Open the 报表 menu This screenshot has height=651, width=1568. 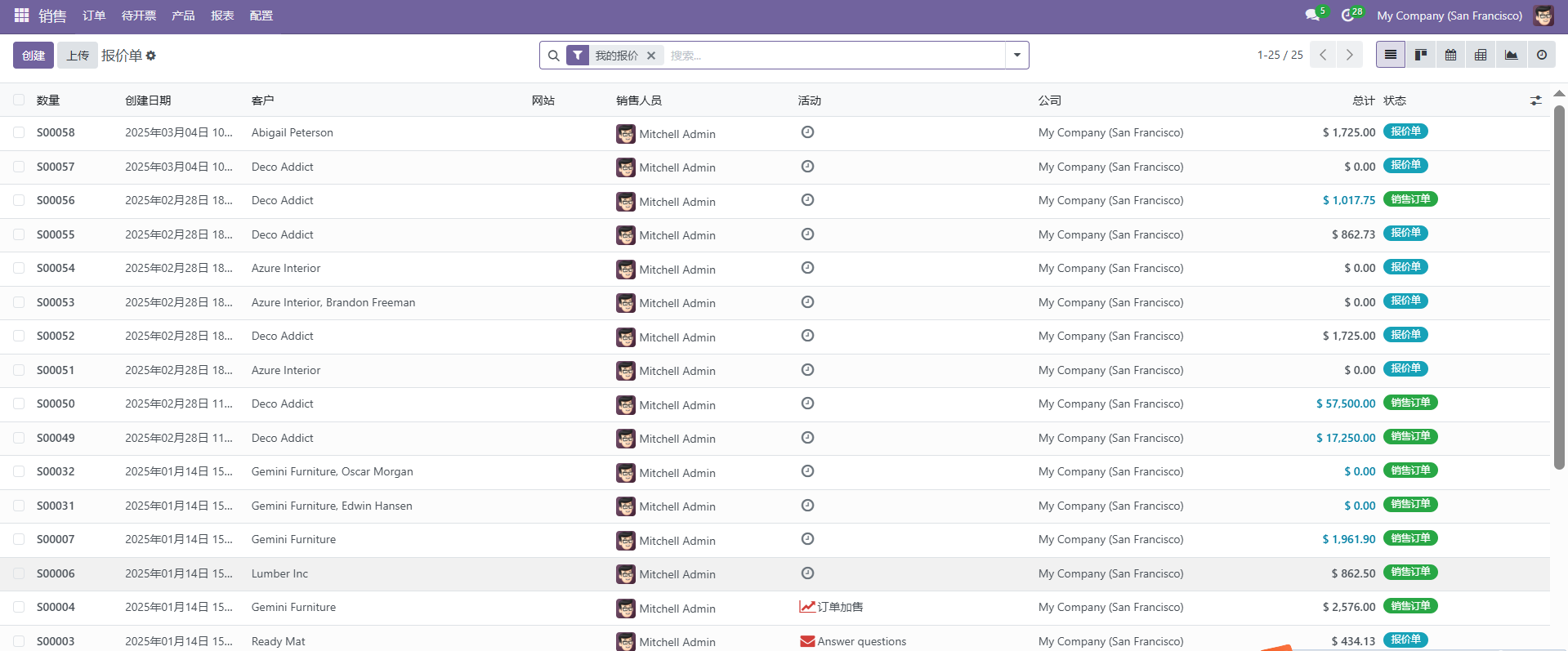click(x=222, y=16)
